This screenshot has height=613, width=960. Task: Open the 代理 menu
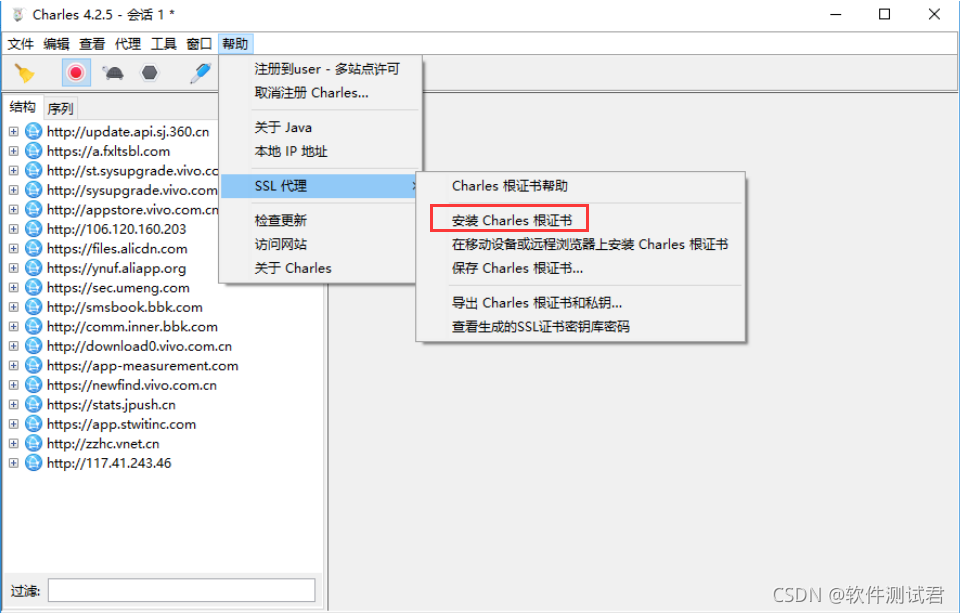pos(127,44)
